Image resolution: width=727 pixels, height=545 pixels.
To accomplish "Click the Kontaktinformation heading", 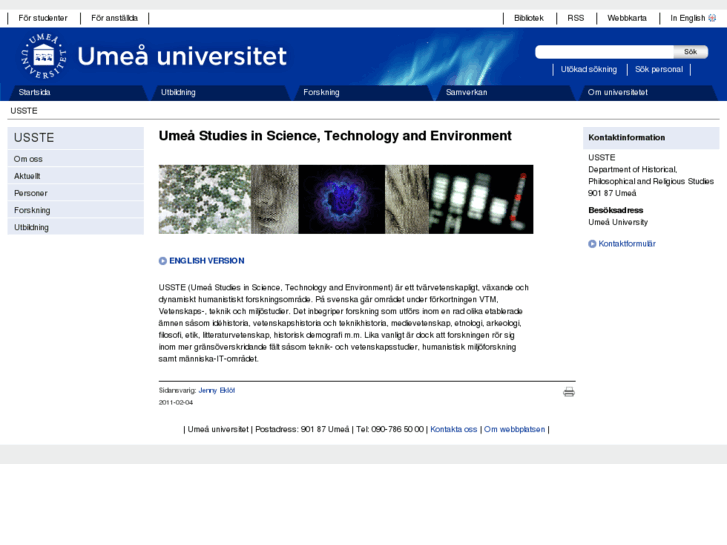I will coord(626,137).
